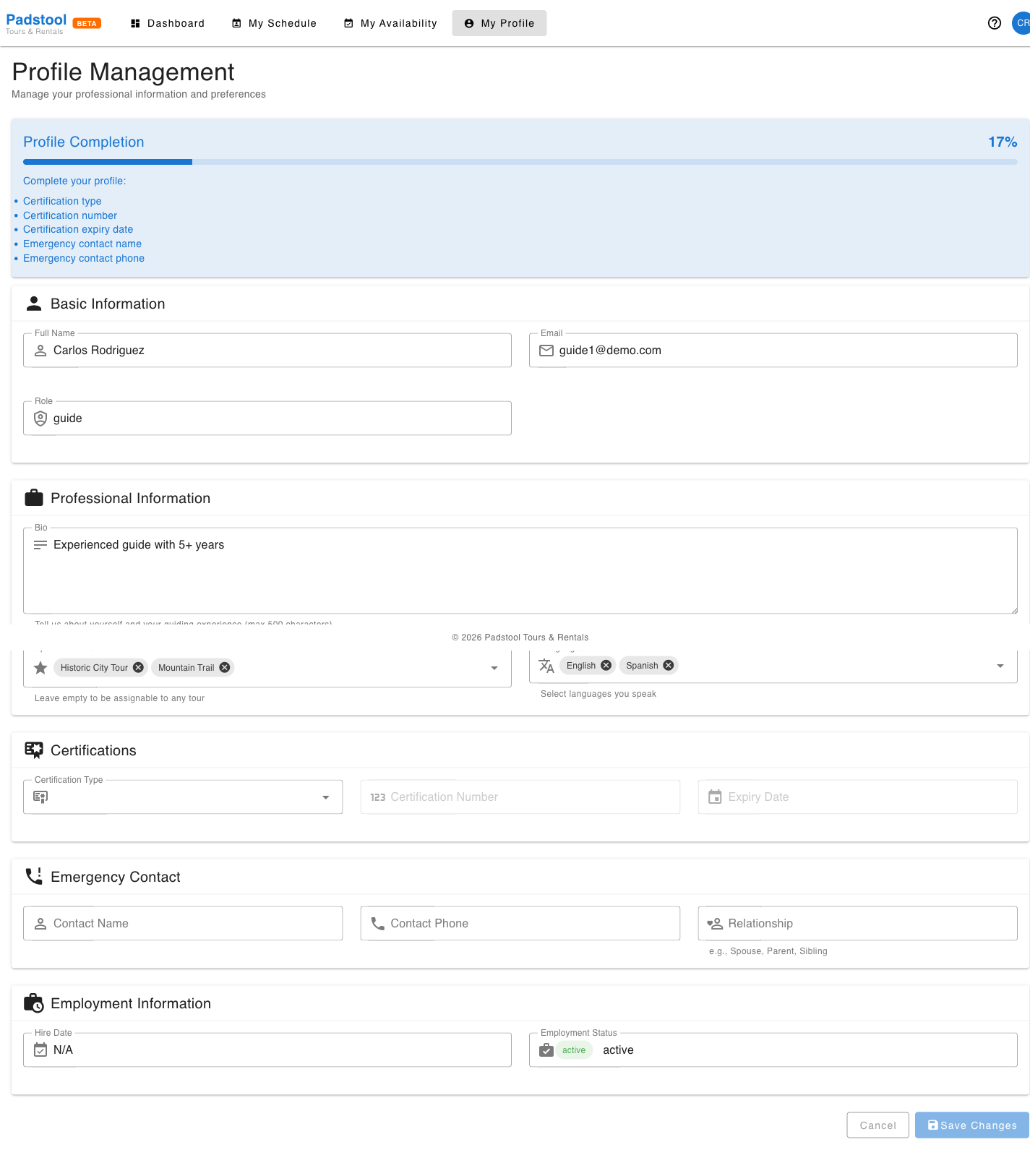1030x1176 pixels.
Task: Click the My Availability calendar icon
Action: coord(348,23)
